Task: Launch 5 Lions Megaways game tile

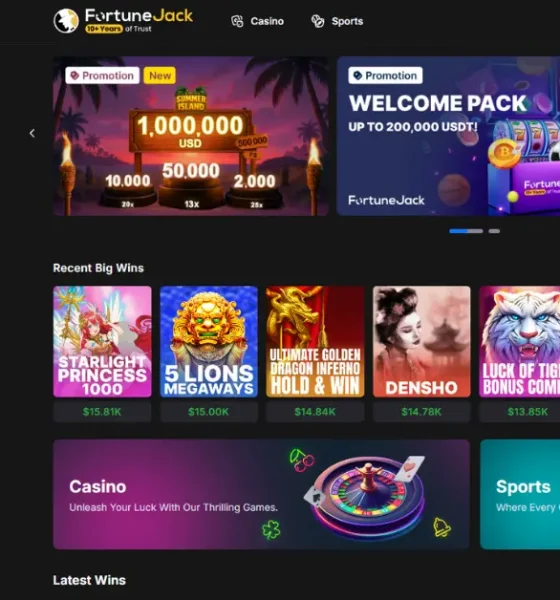Action: pos(209,341)
